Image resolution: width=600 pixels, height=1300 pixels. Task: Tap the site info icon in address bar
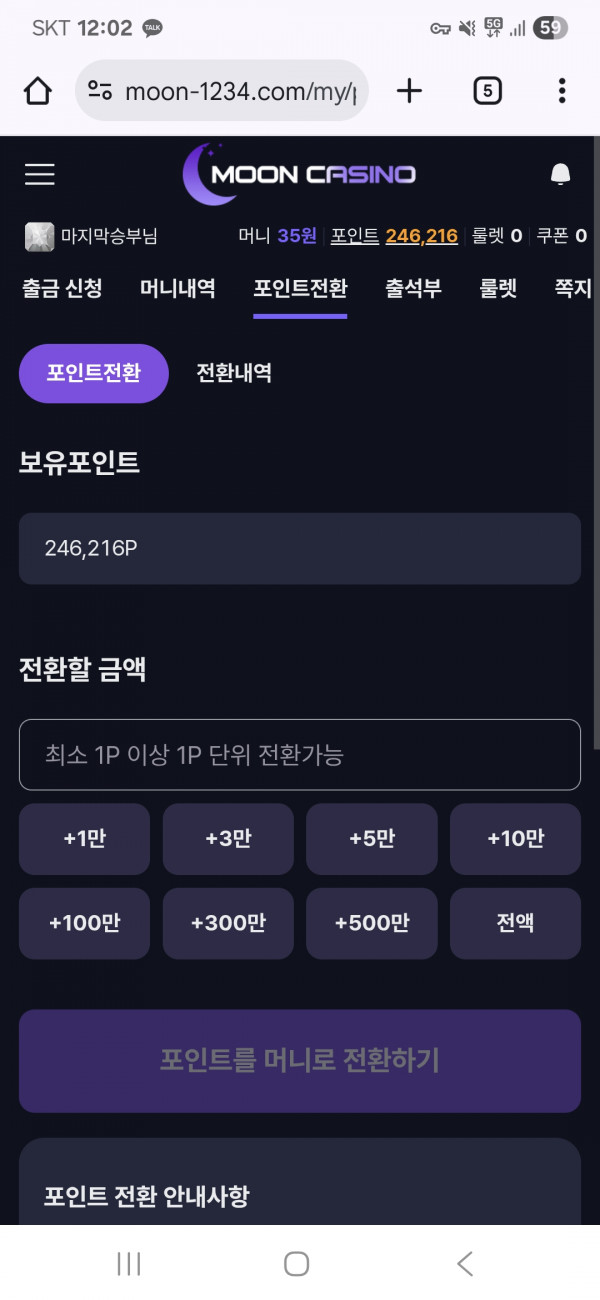100,92
